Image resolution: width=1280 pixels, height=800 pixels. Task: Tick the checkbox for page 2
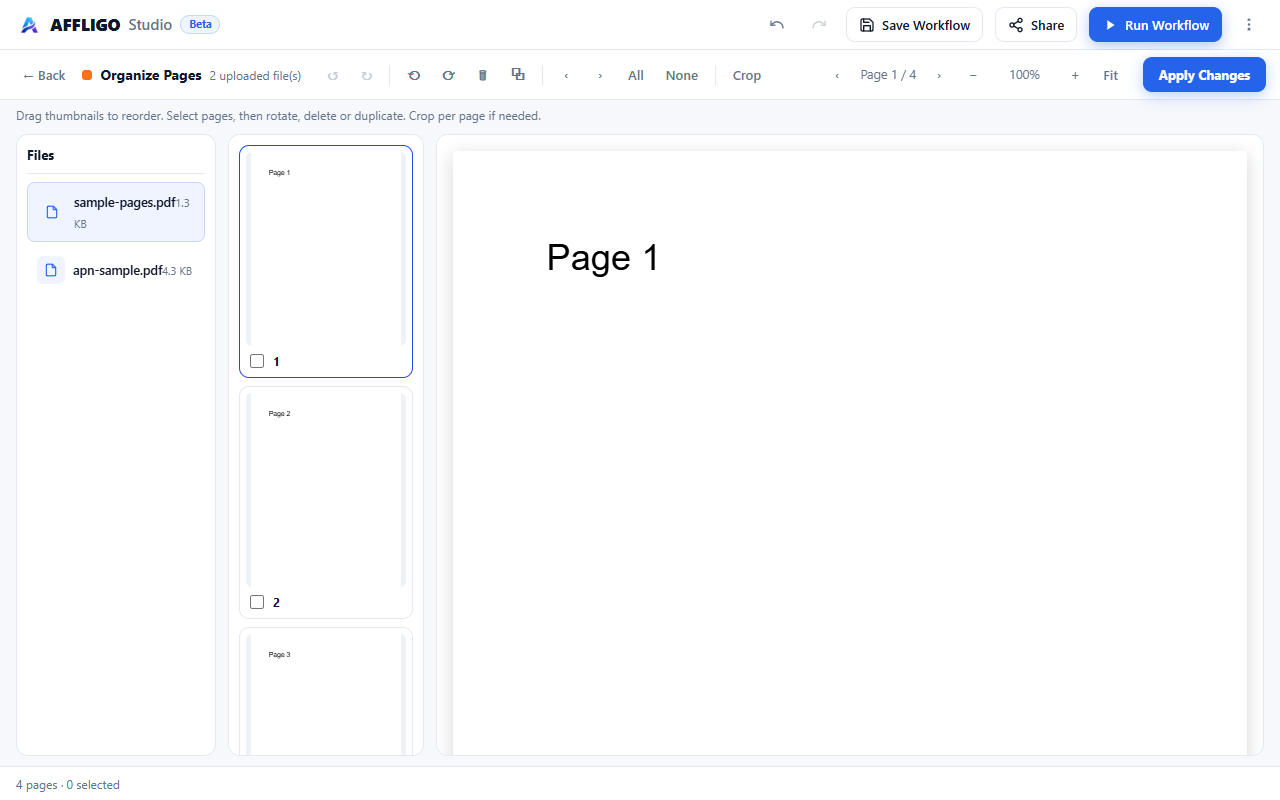click(257, 602)
